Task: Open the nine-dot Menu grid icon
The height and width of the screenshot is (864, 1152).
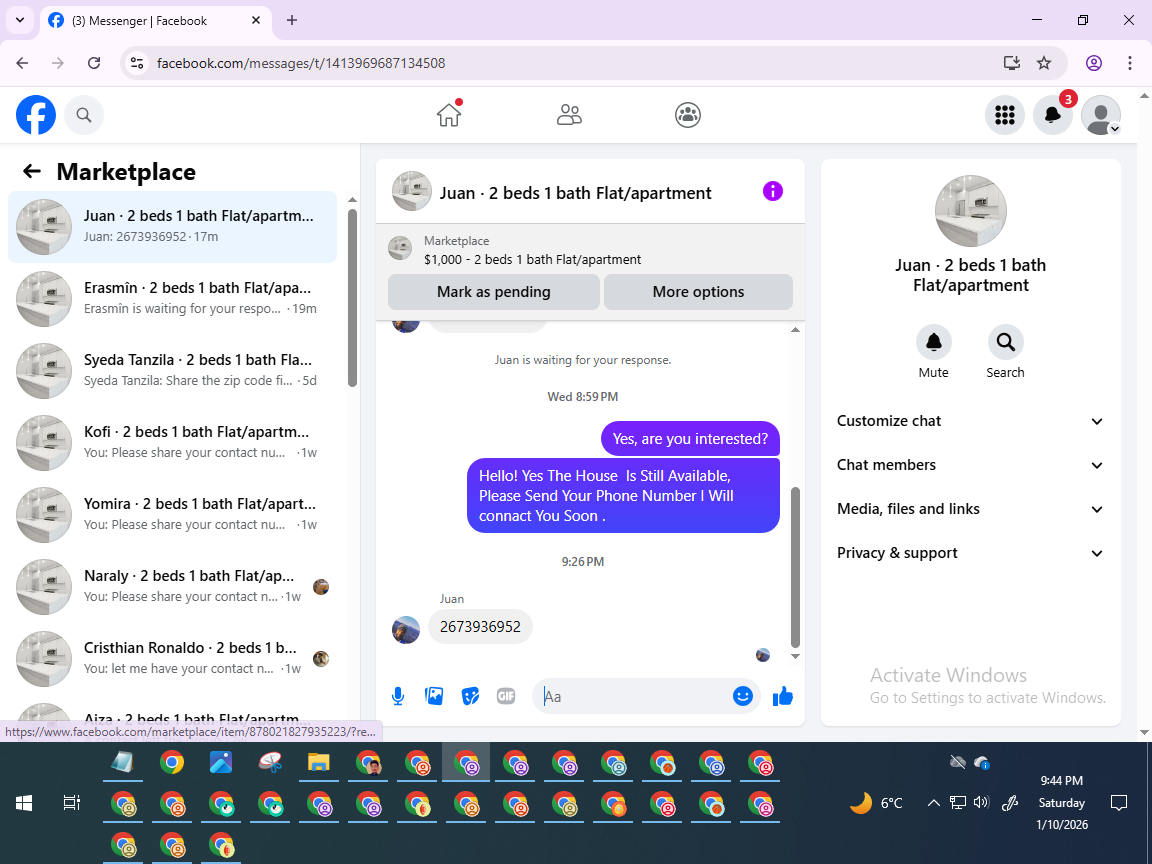Action: point(1004,115)
